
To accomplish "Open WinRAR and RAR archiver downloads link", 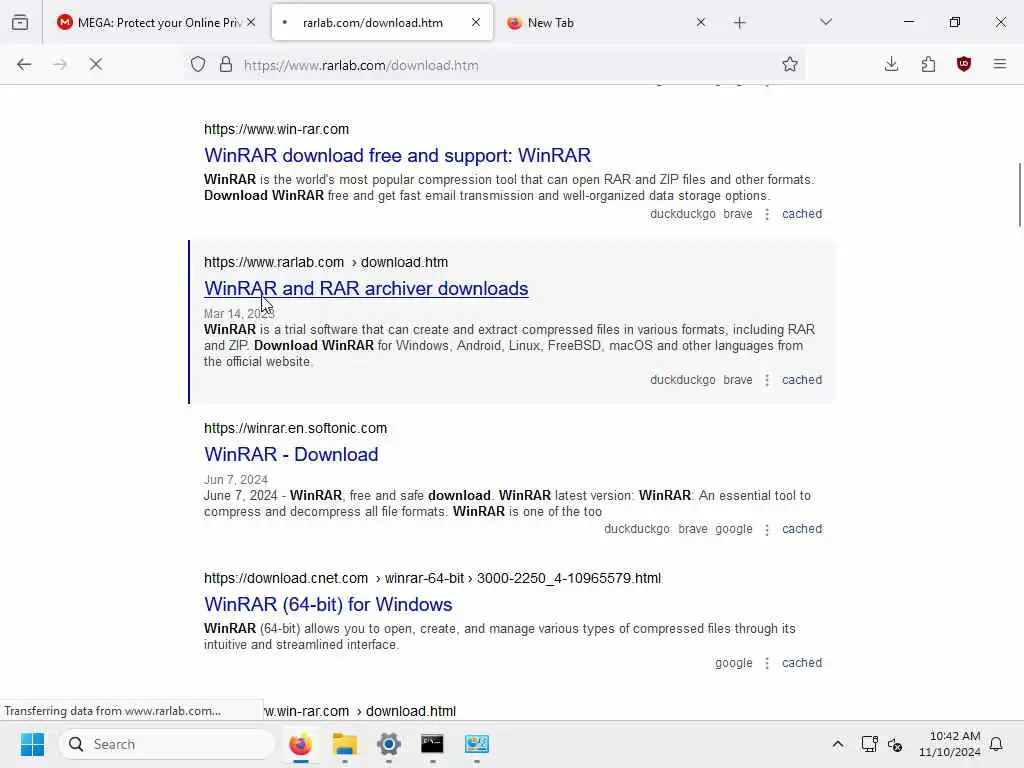I will point(366,289).
